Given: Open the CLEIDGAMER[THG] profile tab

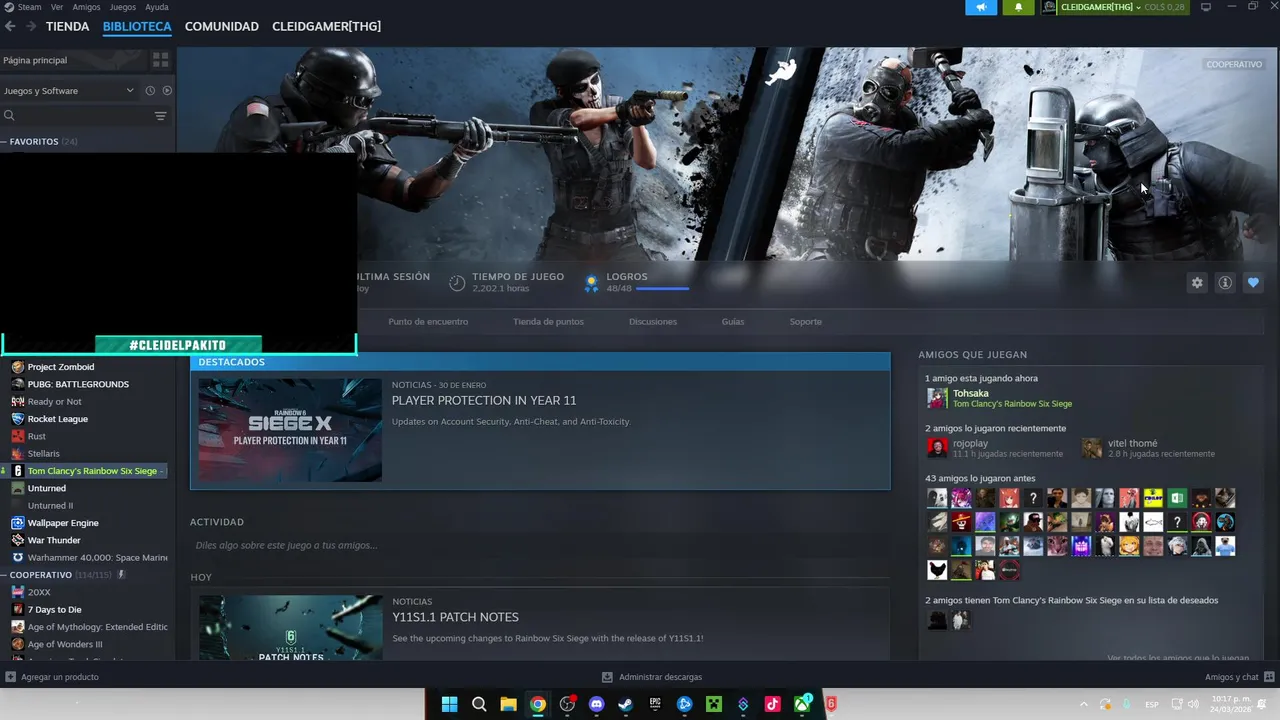Looking at the screenshot, I should pyautogui.click(x=326, y=26).
